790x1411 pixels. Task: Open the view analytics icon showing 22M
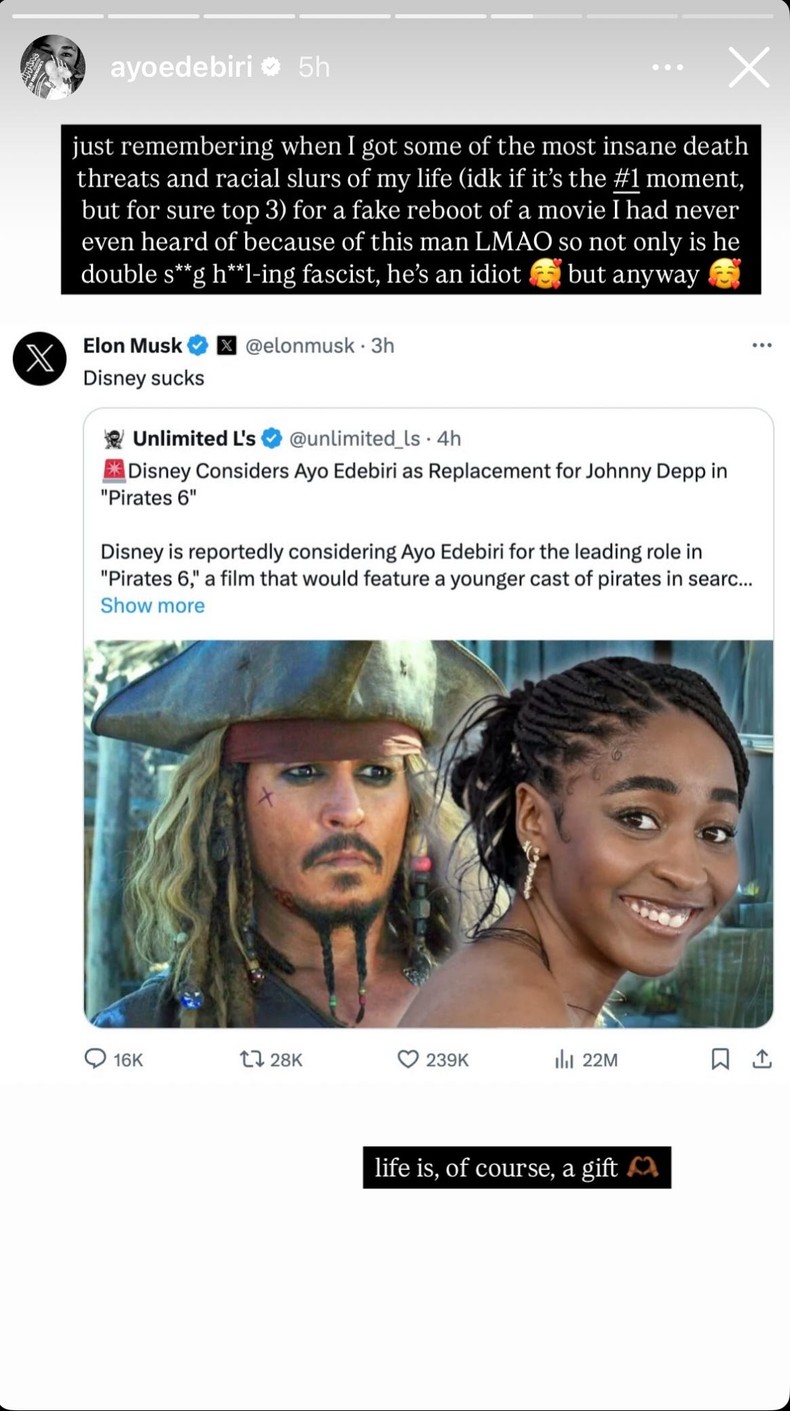tap(564, 1059)
